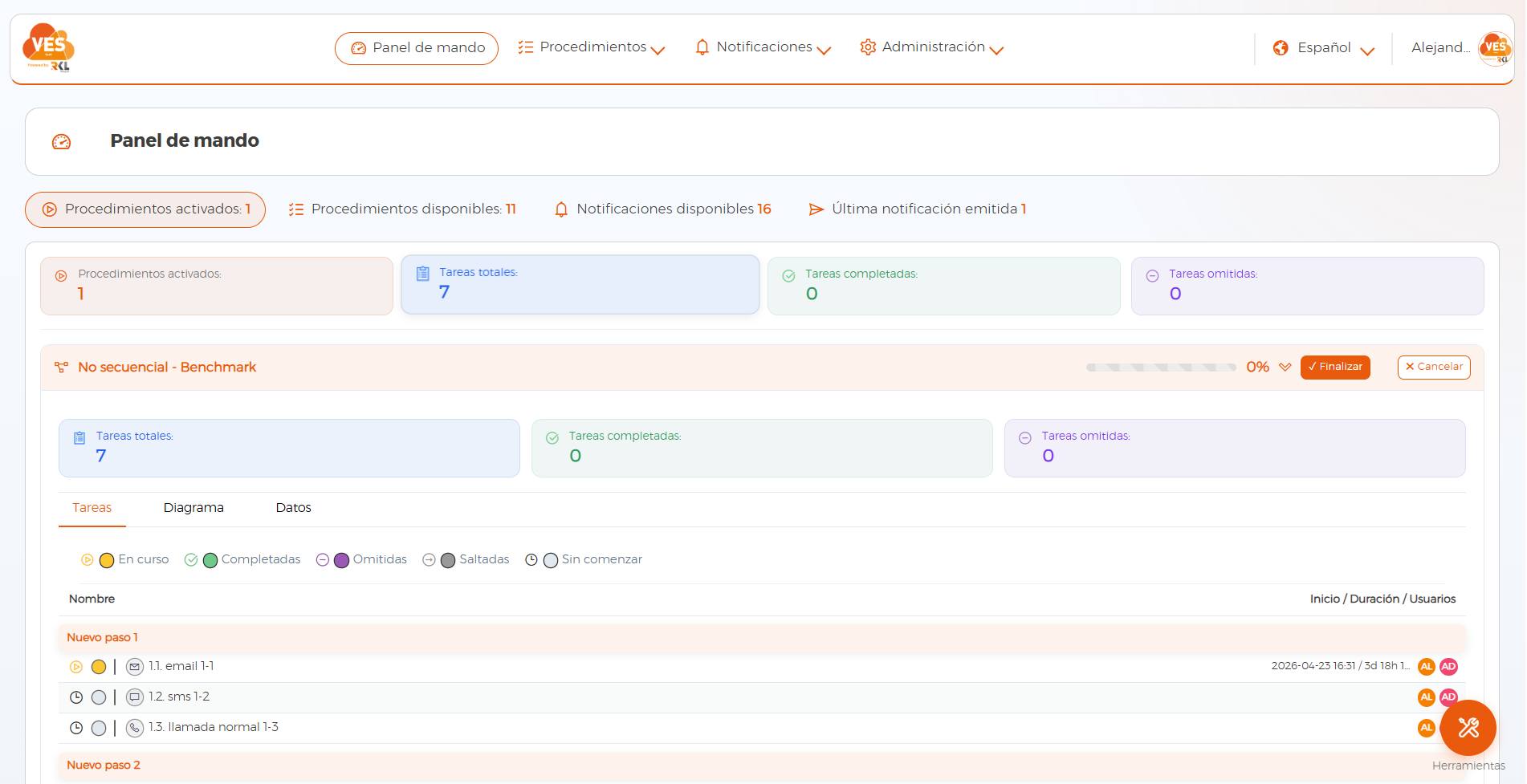
Task: Click the AL user avatar on sms 1-2
Action: [x=1427, y=697]
